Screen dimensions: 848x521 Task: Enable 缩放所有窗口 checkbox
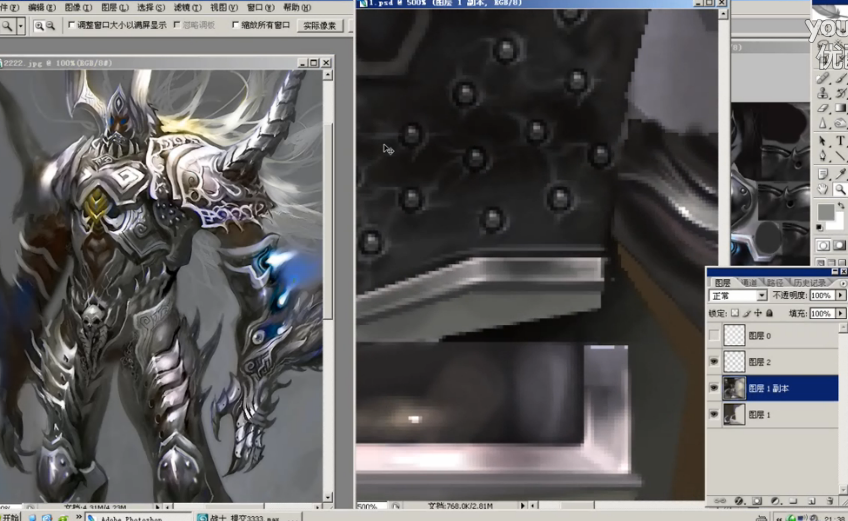pyautogui.click(x=235, y=25)
